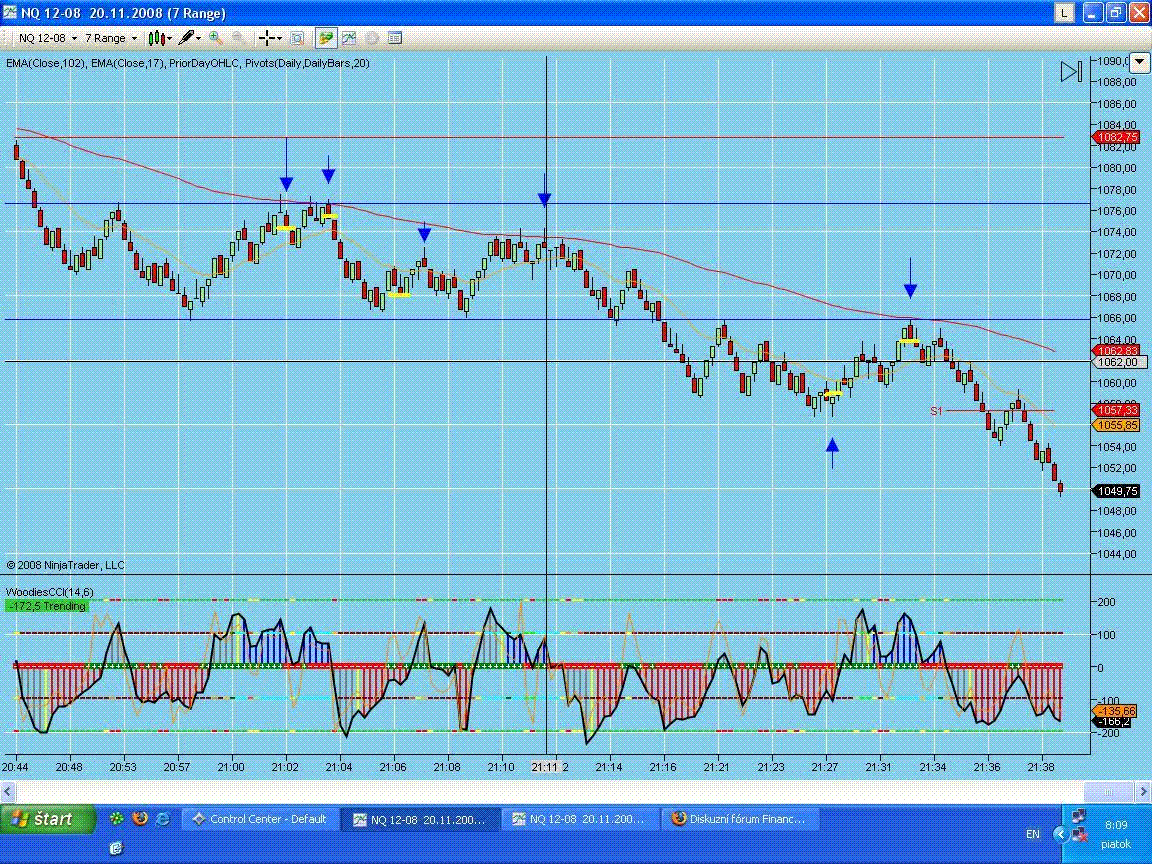1152x864 pixels.
Task: Switch to Control Center - Default taskbar window
Action: coord(259,819)
